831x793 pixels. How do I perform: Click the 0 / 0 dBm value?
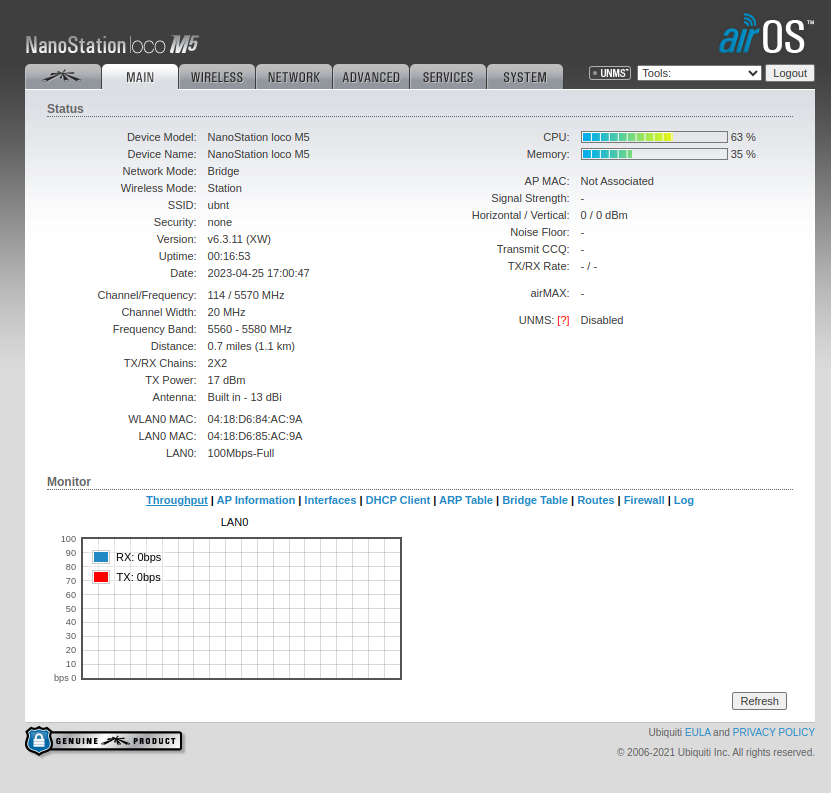(x=604, y=215)
